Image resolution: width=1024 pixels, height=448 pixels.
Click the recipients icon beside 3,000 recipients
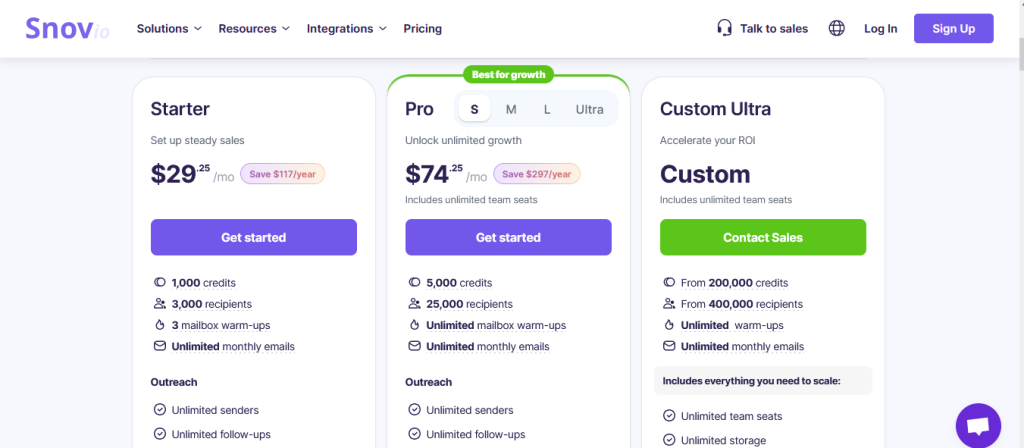pyautogui.click(x=159, y=304)
